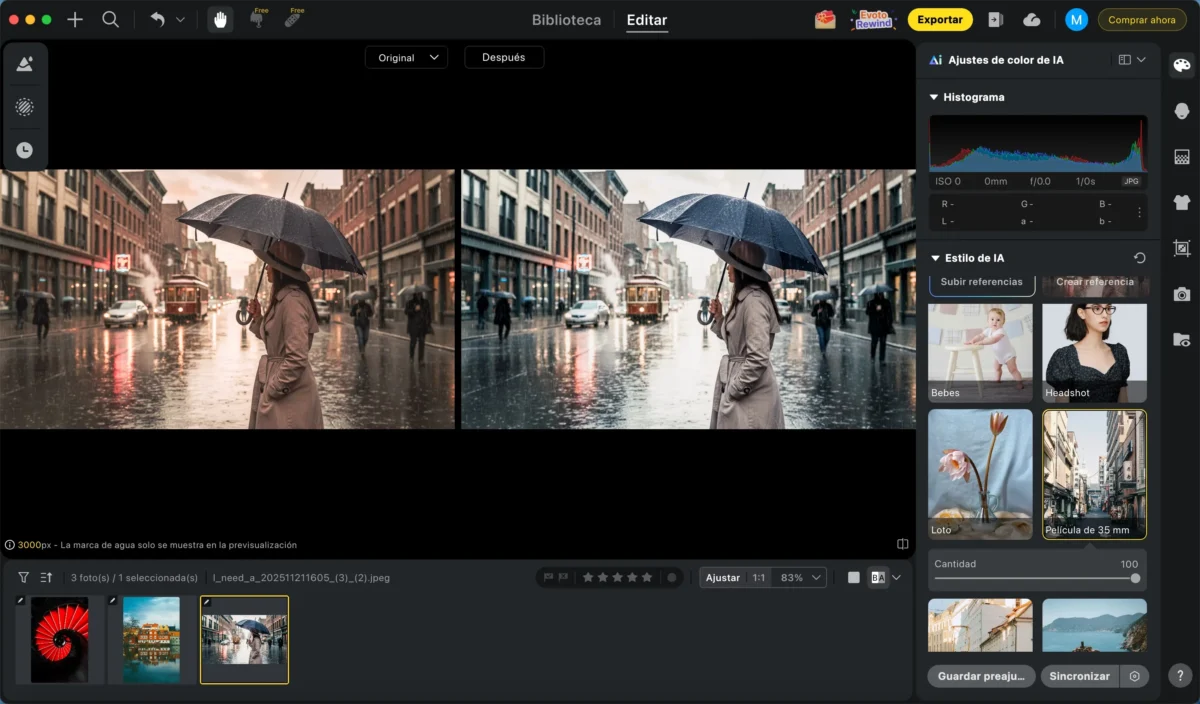Toggle the single view square mode
The width and height of the screenshot is (1200, 704).
tap(853, 577)
